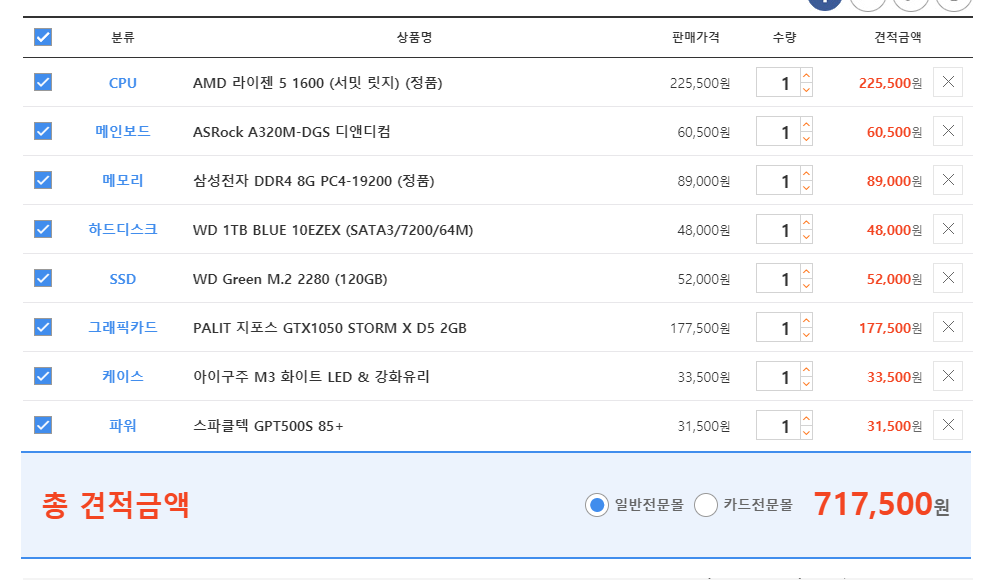Click the 파워 quantity input field
988x580 pixels.
[778, 426]
